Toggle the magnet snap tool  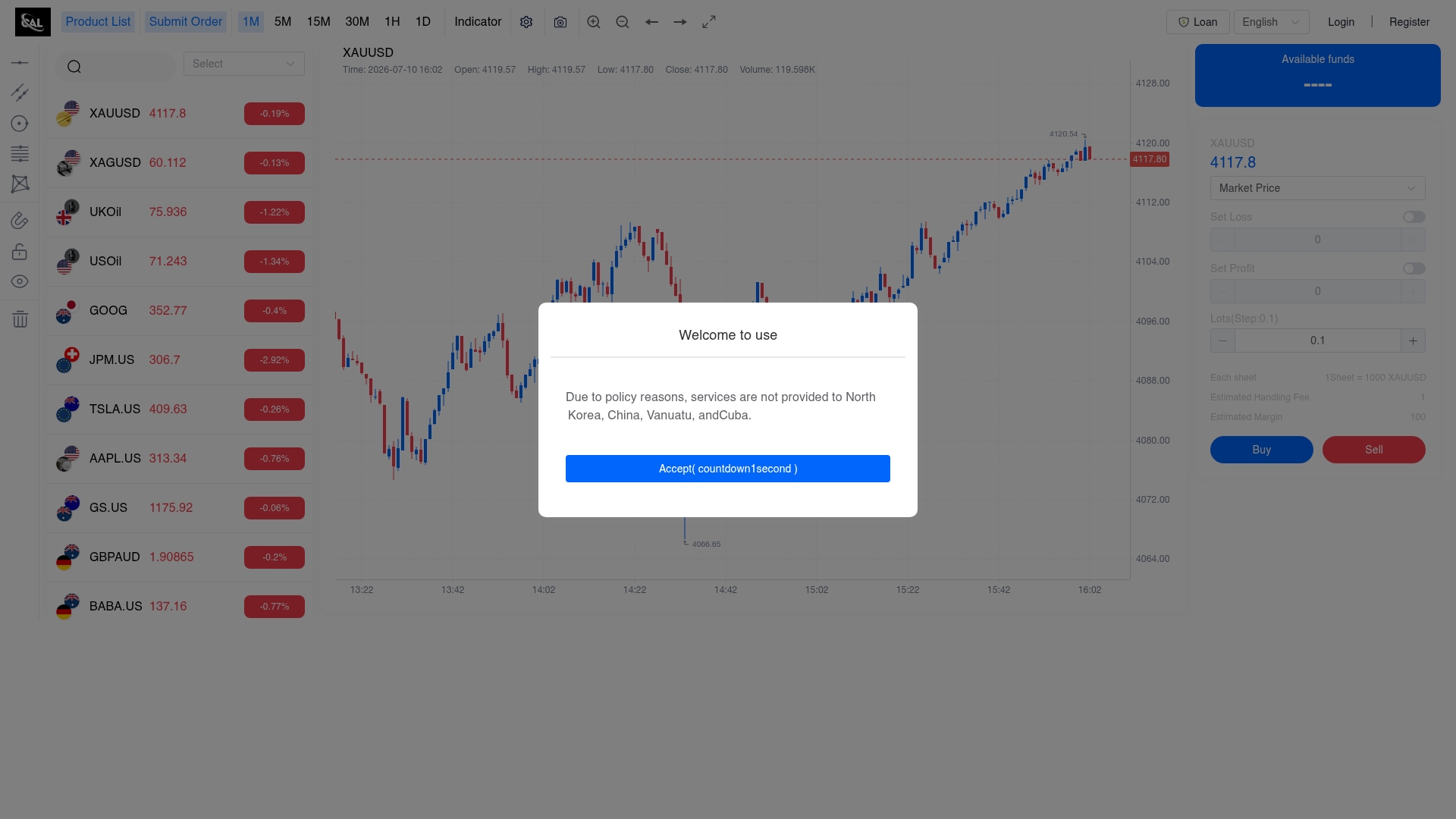pos(20,221)
